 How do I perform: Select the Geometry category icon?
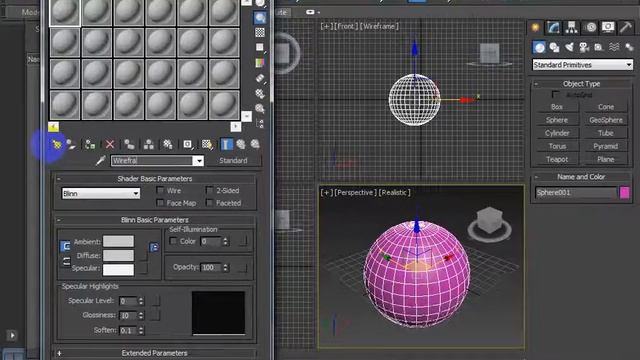pos(539,47)
